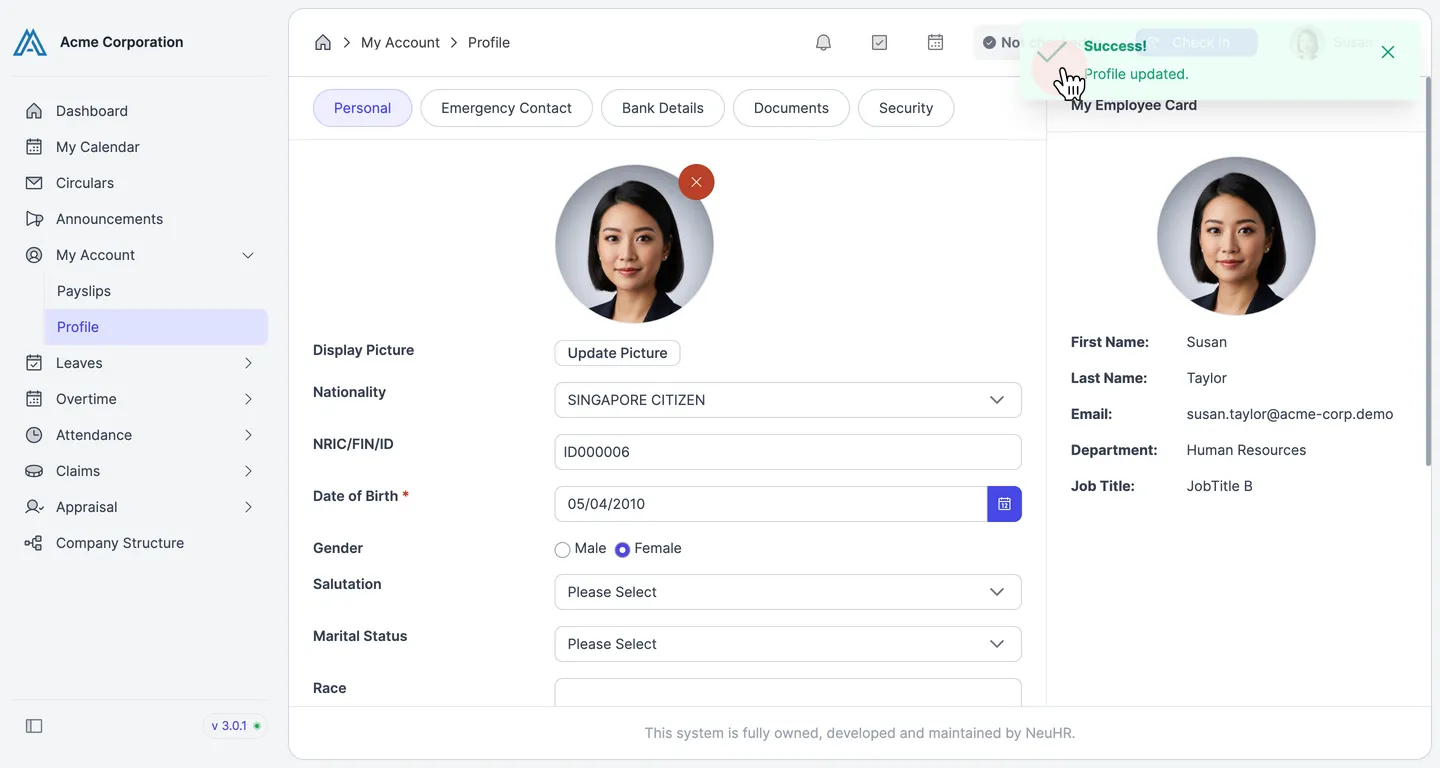Click the My Employee Card heading
Viewport: 1440px width, 768px height.
point(1134,105)
